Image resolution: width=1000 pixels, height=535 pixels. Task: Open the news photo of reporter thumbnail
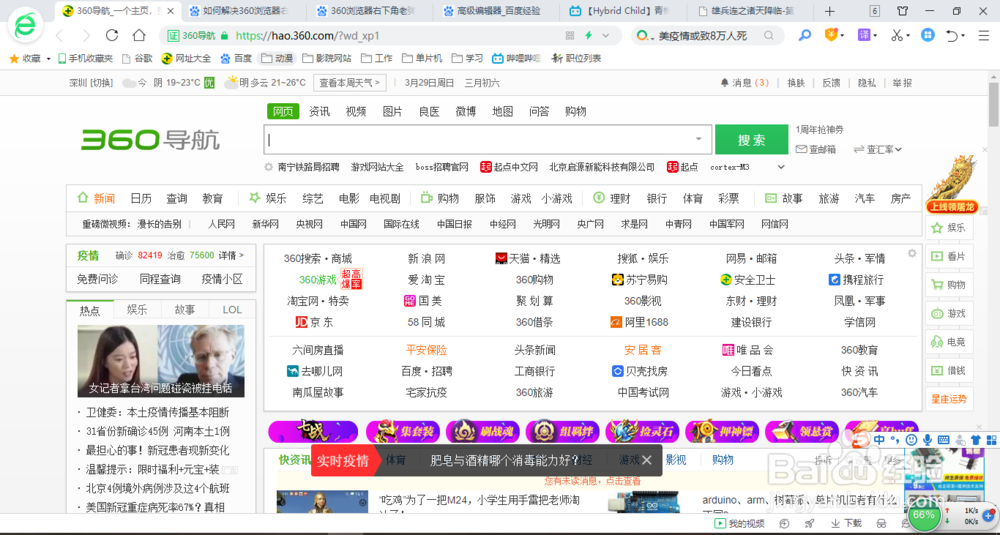[161, 361]
